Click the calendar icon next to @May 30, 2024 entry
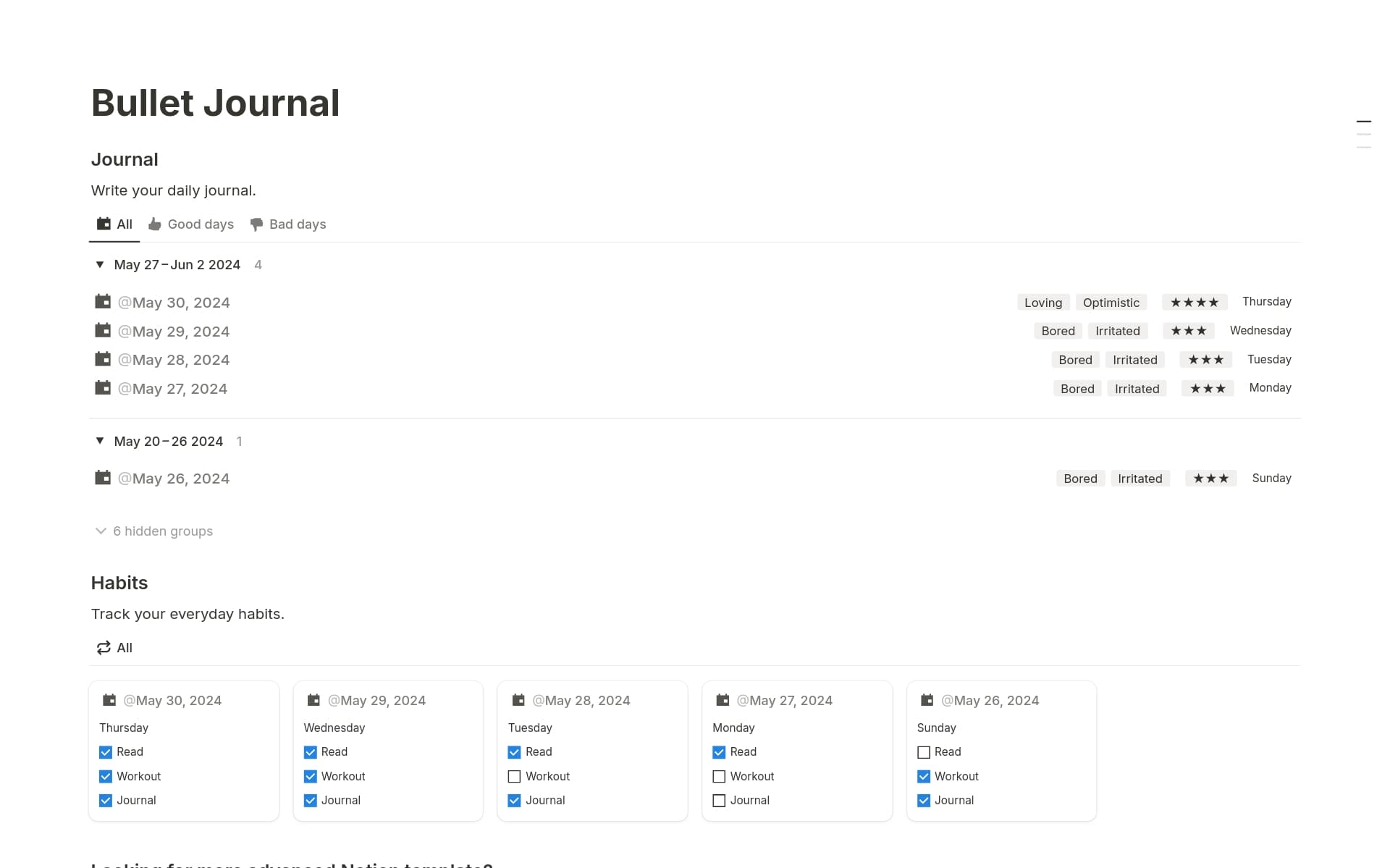This screenshot has height=868, width=1390. click(x=102, y=301)
